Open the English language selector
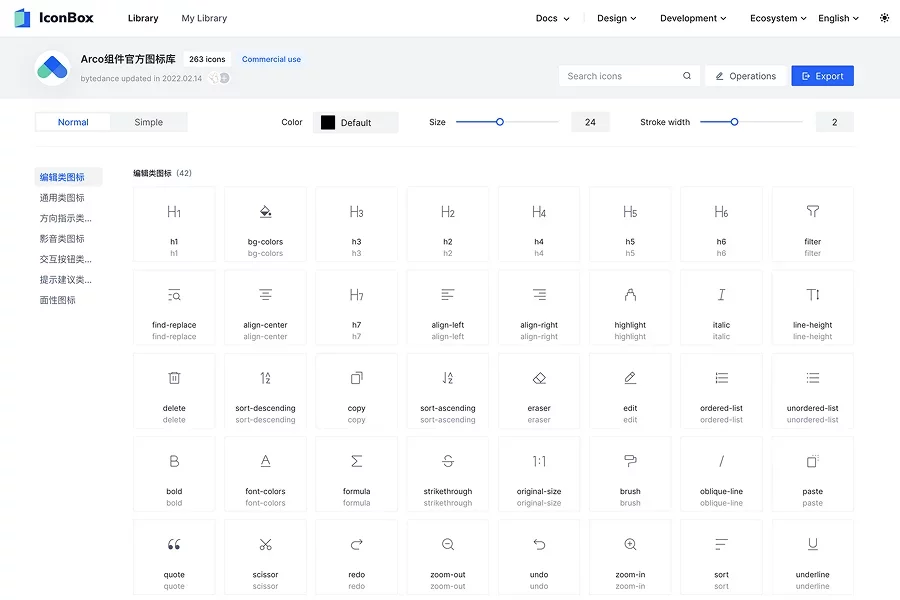The width and height of the screenshot is (900, 600). (839, 18)
